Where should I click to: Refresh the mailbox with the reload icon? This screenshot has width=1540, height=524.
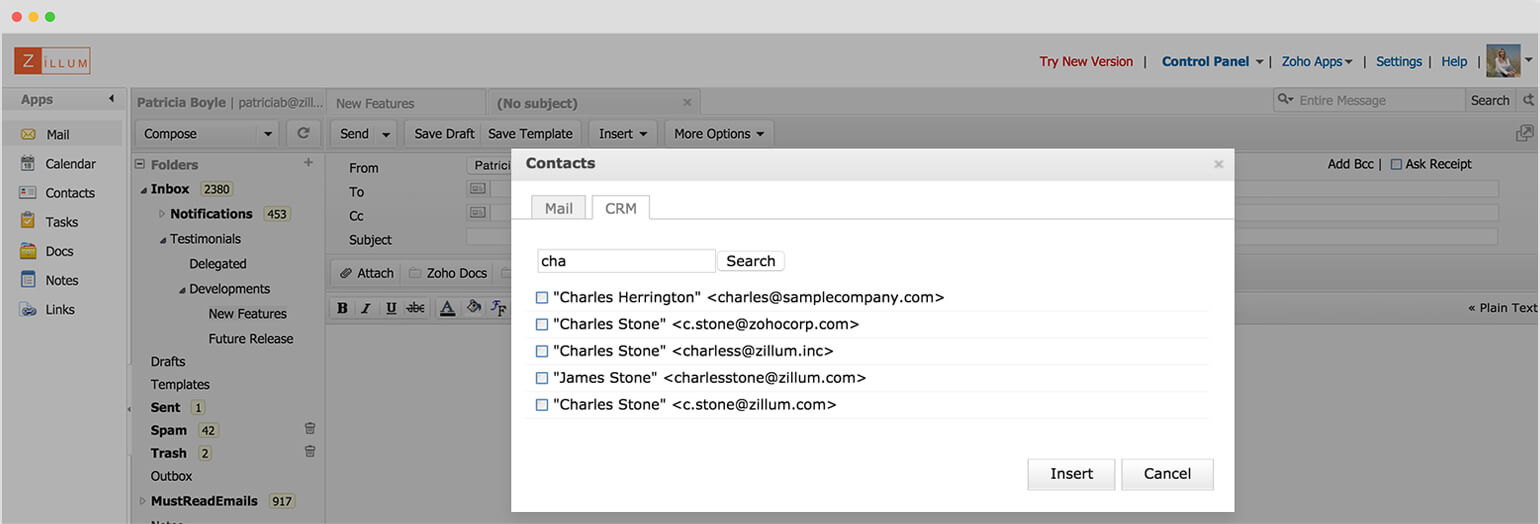[303, 133]
